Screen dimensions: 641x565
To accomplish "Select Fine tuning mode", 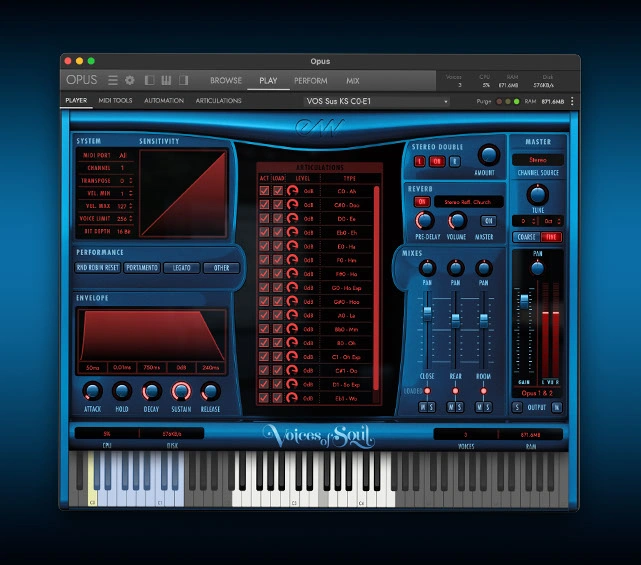I will 551,237.
